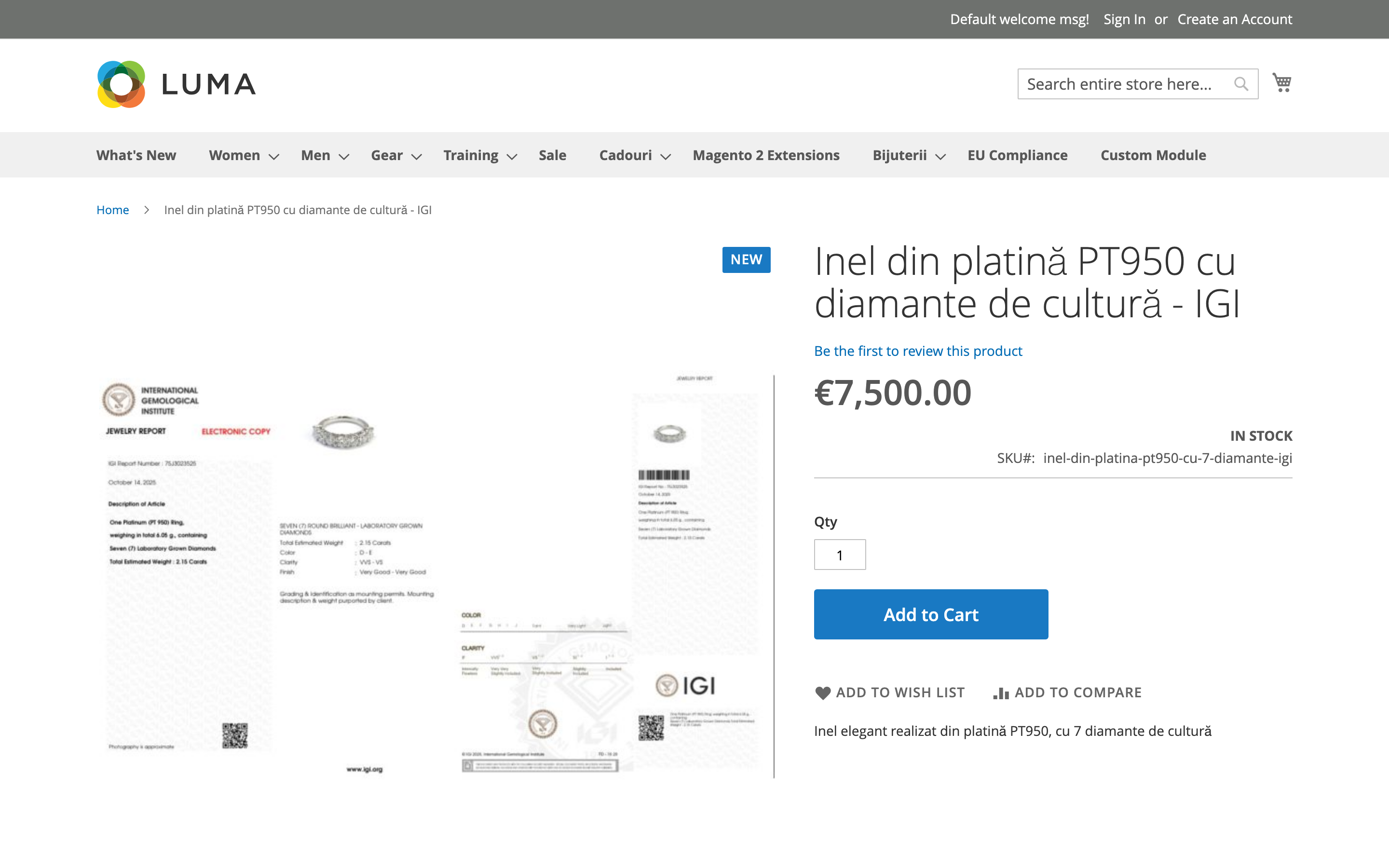Focus the Qty input field
1389x868 pixels.
pyautogui.click(x=839, y=555)
